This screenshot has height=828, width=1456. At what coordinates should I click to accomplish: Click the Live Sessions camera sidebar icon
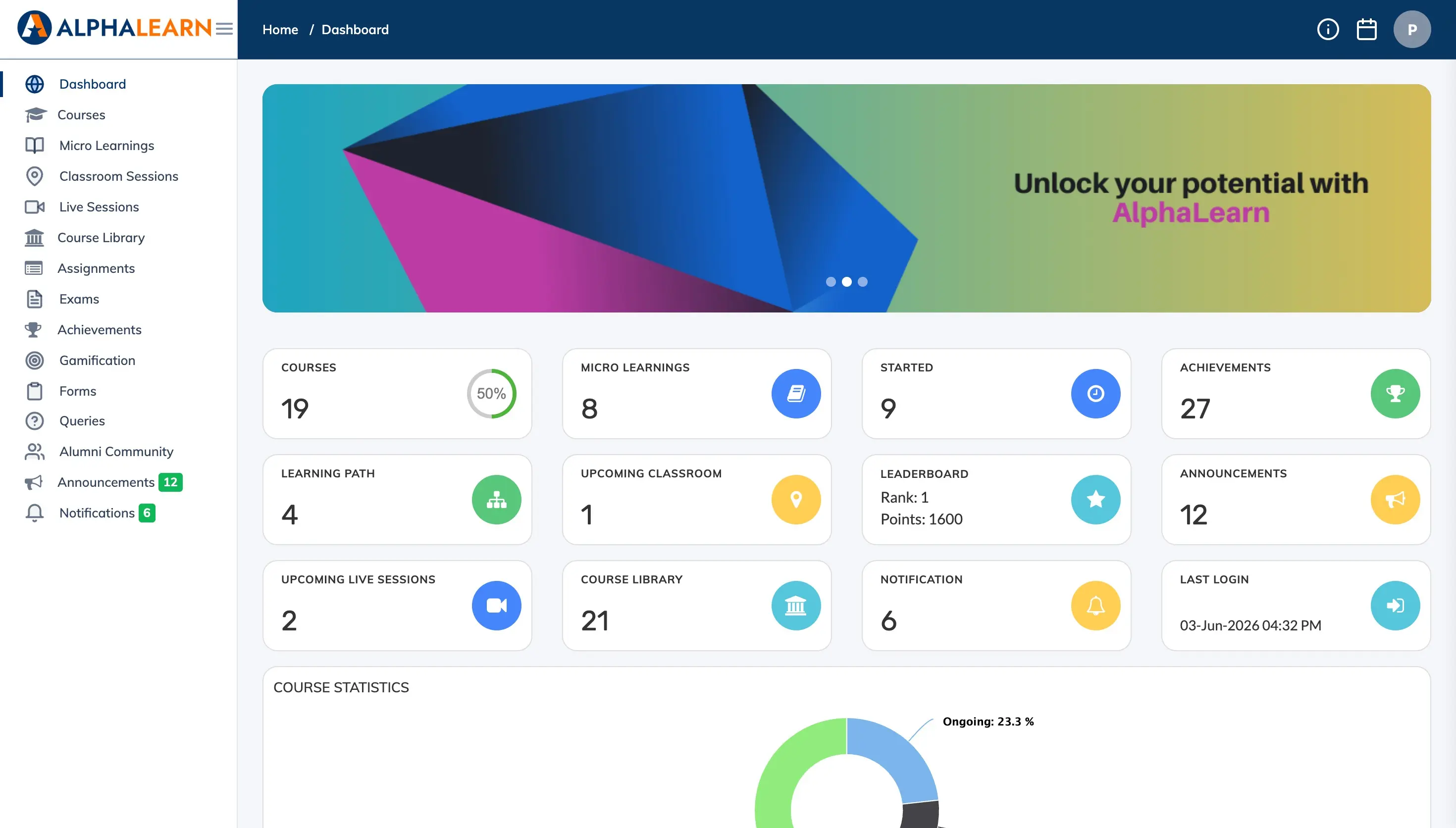pos(35,207)
